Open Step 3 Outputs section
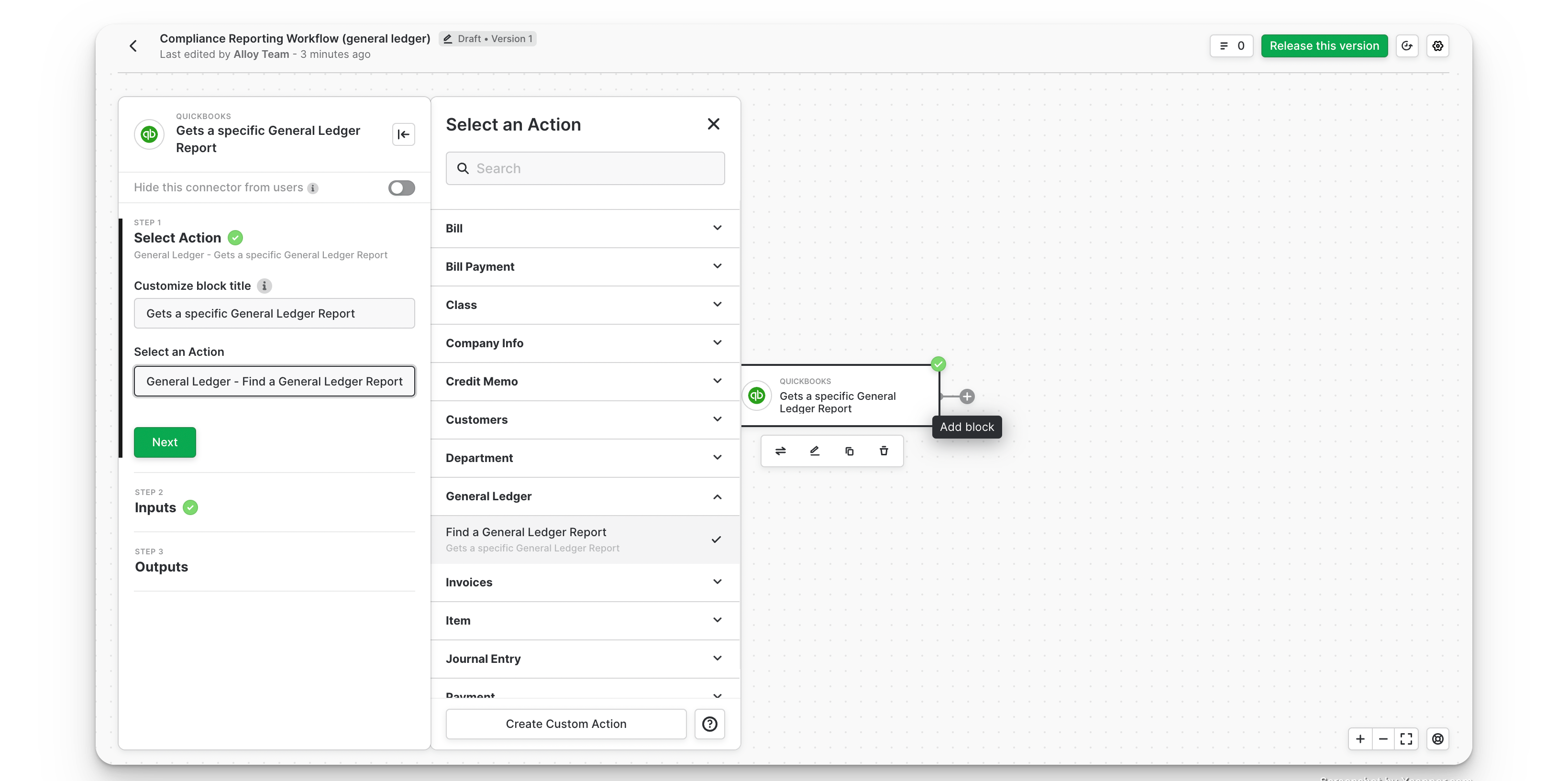The height and width of the screenshot is (781, 1568). click(161, 567)
